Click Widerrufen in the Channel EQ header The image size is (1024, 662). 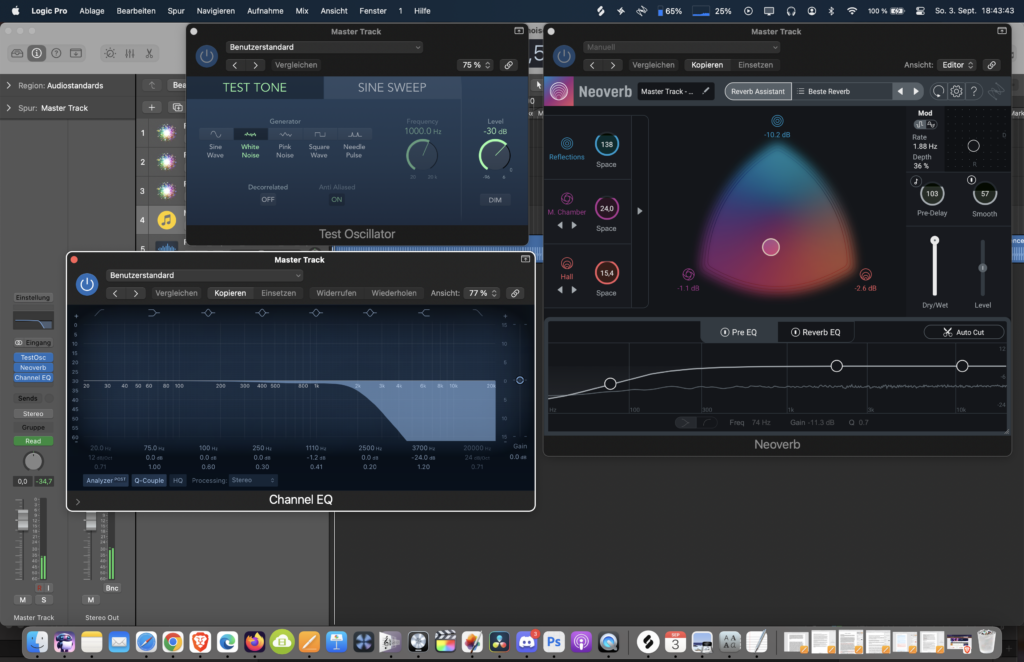coord(336,293)
